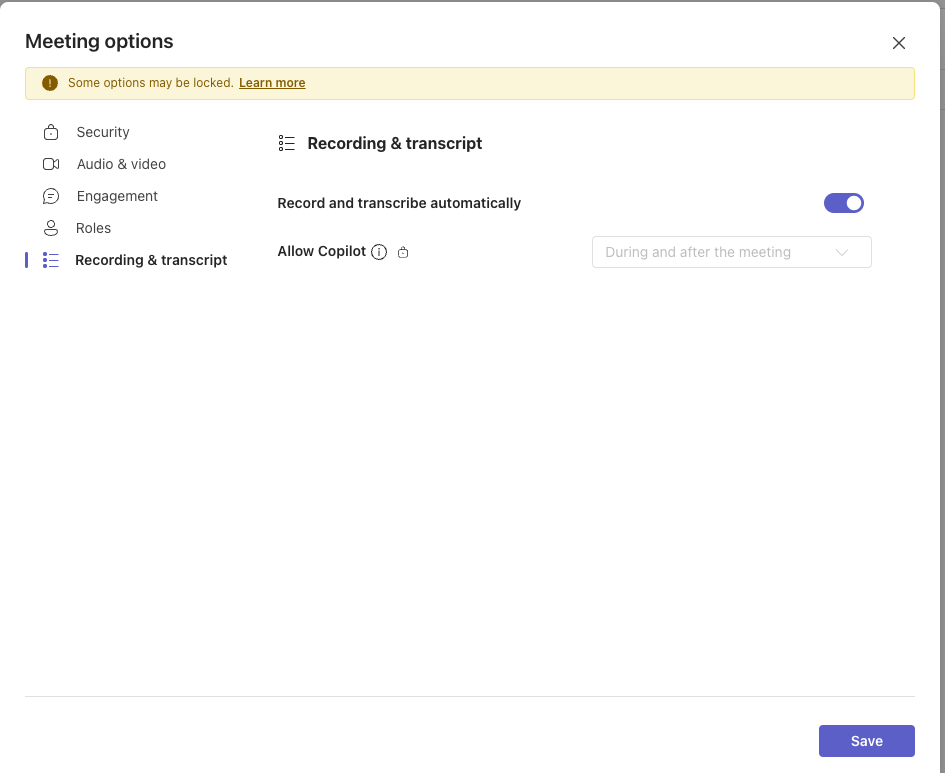945x773 pixels.
Task: Select the Engagement chat bubble icon
Action: coord(50,195)
